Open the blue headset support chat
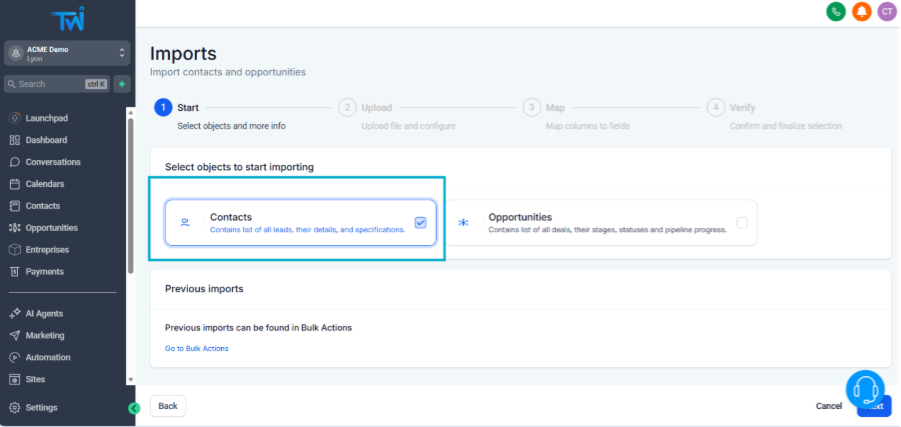Screen dimensions: 901x427 [865, 390]
